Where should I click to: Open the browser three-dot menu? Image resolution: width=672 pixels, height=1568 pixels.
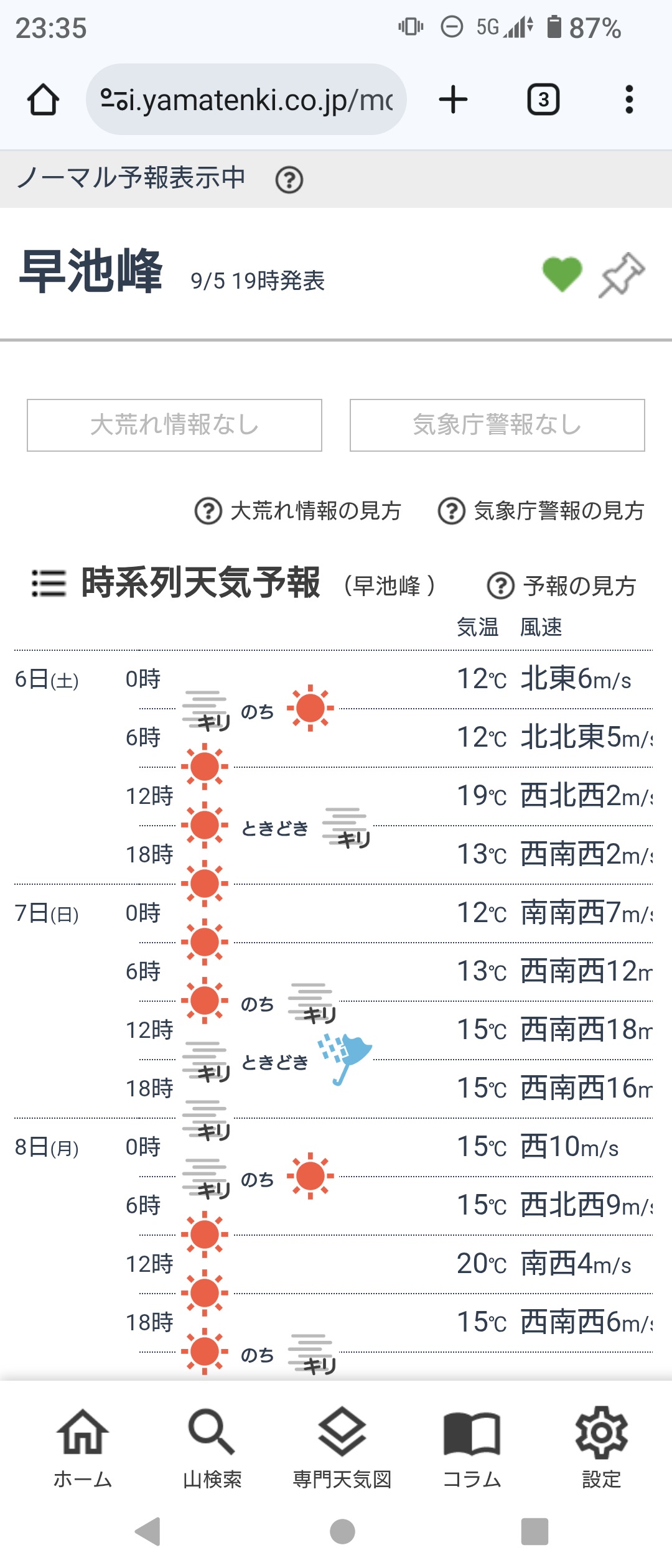[629, 100]
